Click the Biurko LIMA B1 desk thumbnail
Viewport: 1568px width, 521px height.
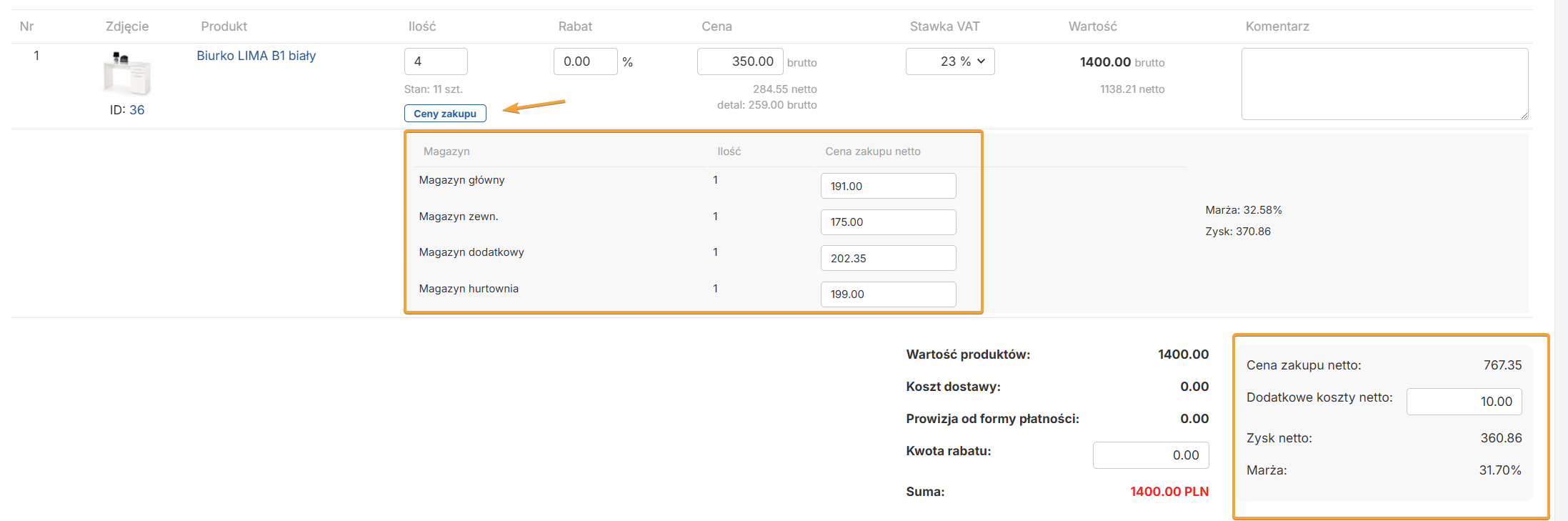[127, 74]
